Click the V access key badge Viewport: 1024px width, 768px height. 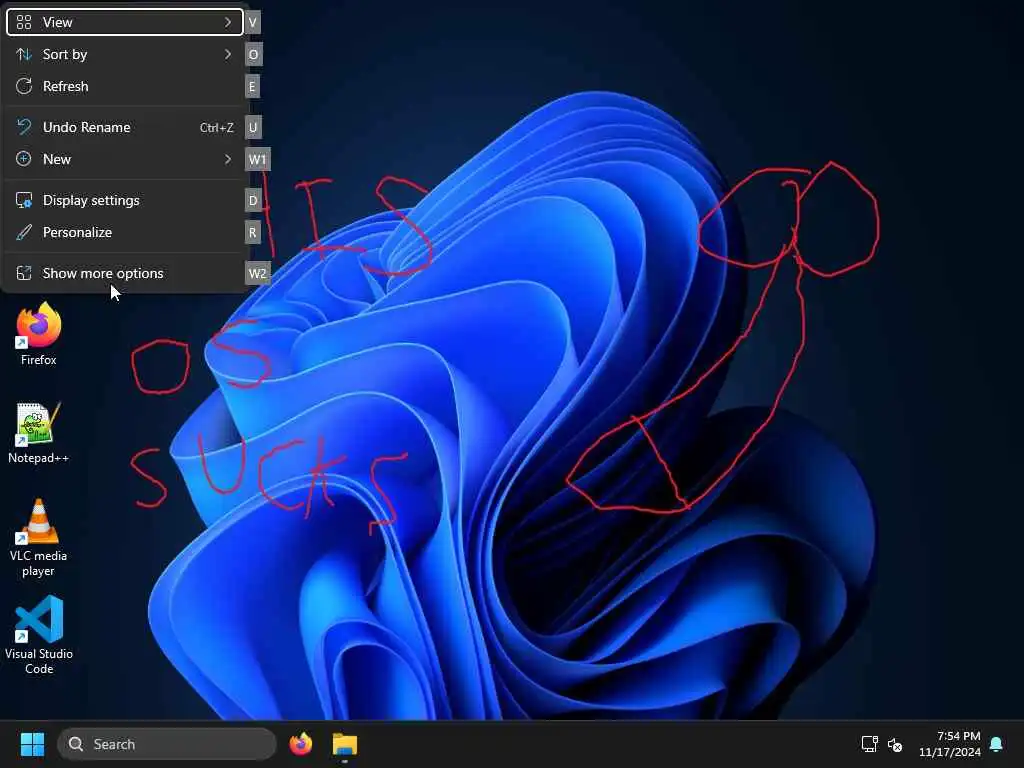(253, 22)
